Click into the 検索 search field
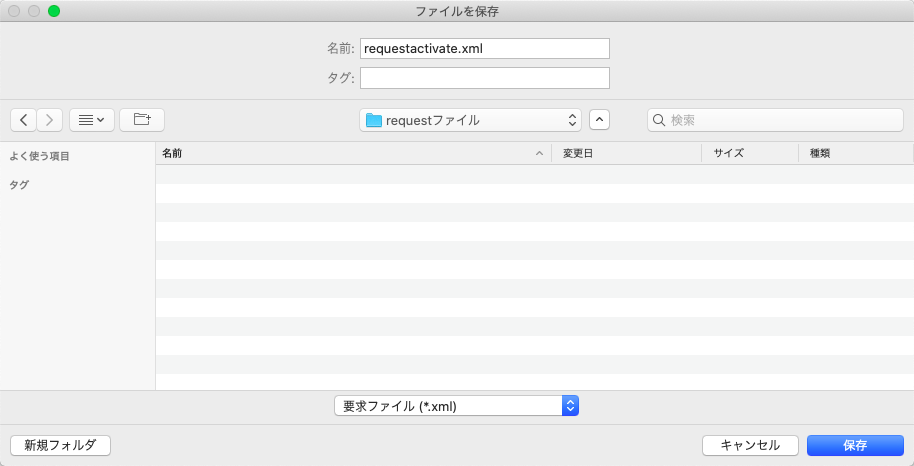The width and height of the screenshot is (914, 466). click(x=775, y=120)
